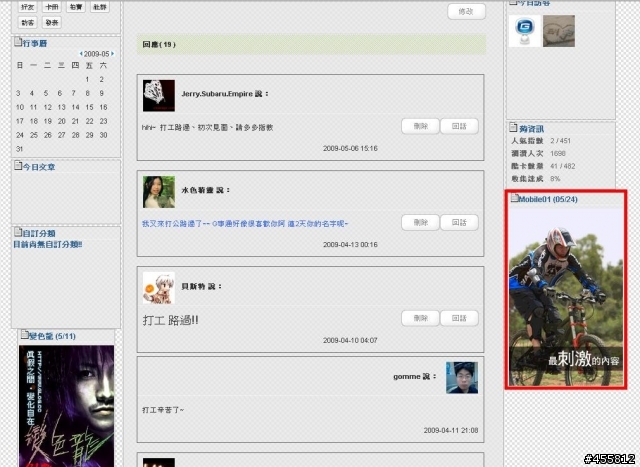Viewport: 640px width, 467px height.
Task: Select day 31 in the calendar
Action: tap(20, 149)
